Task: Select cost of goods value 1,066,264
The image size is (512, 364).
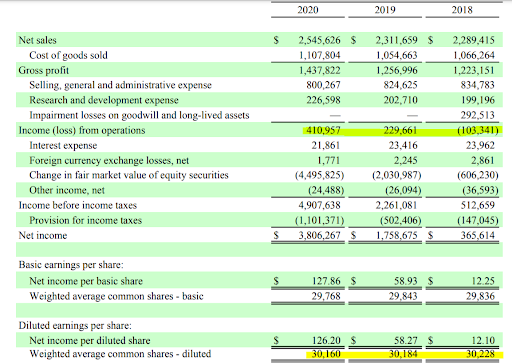Action: (x=474, y=55)
